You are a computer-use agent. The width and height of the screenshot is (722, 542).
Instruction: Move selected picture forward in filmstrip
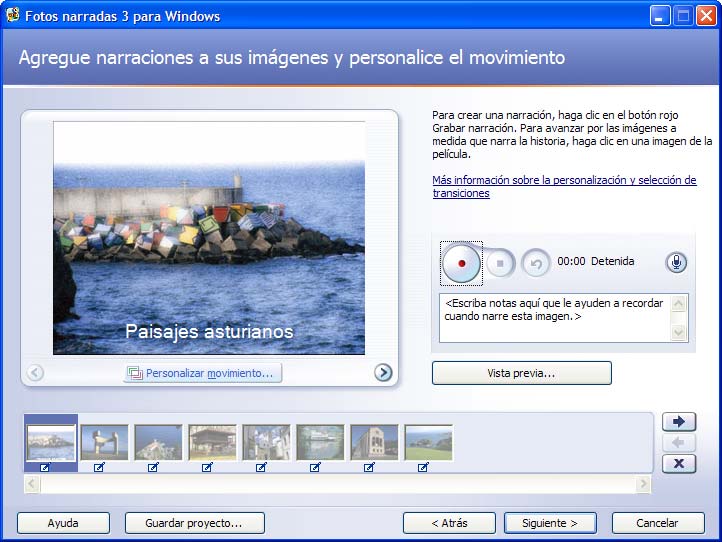pyautogui.click(x=679, y=422)
